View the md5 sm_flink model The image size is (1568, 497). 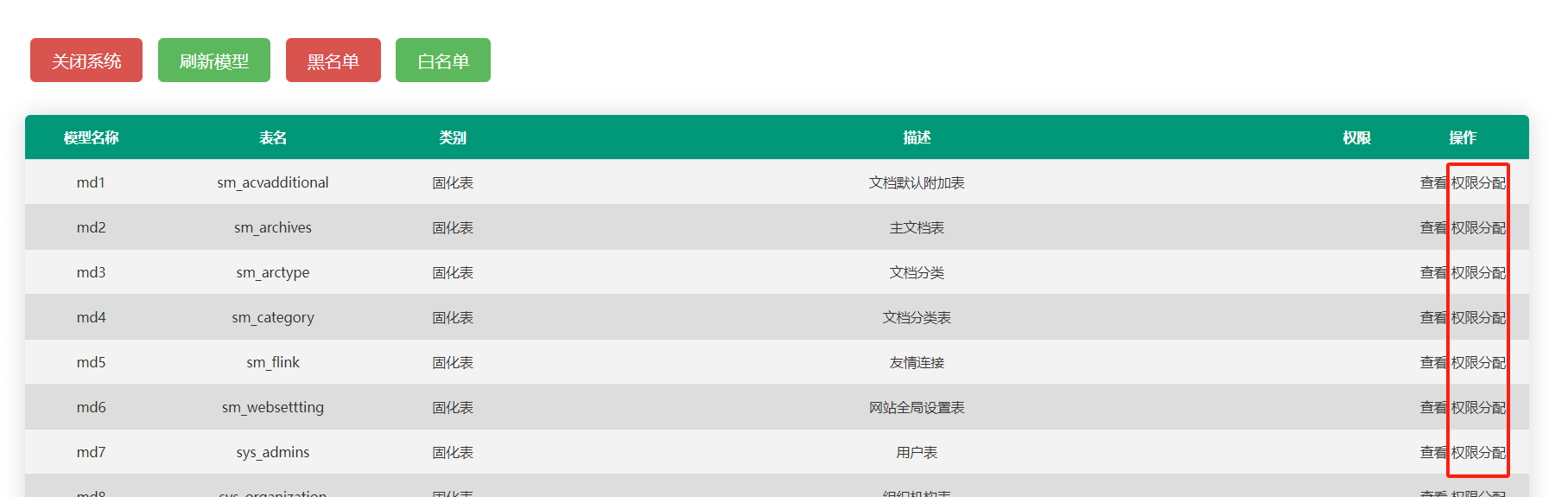[1432, 362]
